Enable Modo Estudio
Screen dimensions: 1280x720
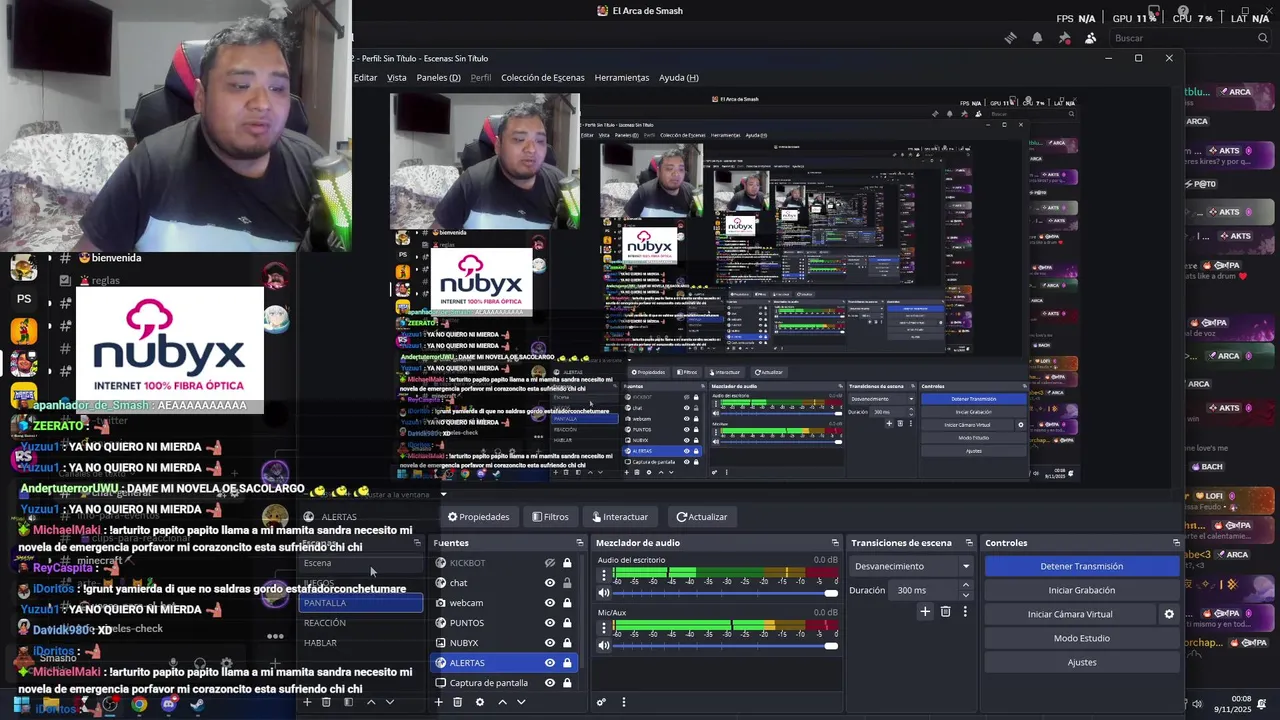click(x=1081, y=638)
